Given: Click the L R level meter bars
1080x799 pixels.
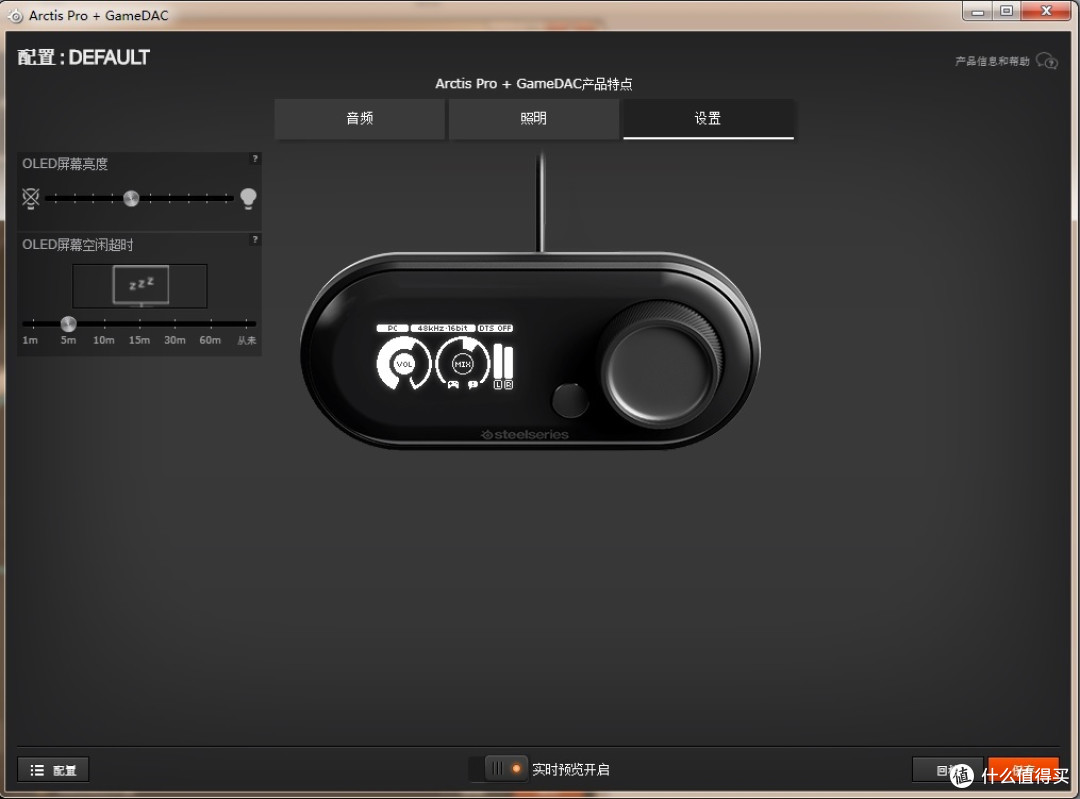Looking at the screenshot, I should 503,367.
